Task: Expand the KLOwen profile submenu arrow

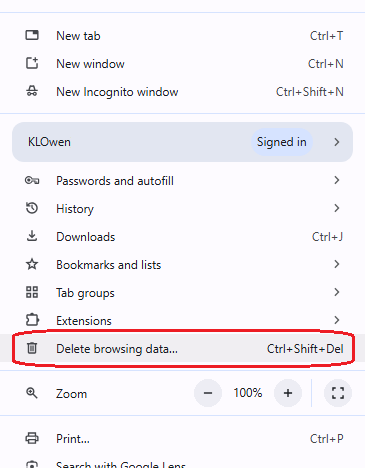Action: pyautogui.click(x=337, y=142)
